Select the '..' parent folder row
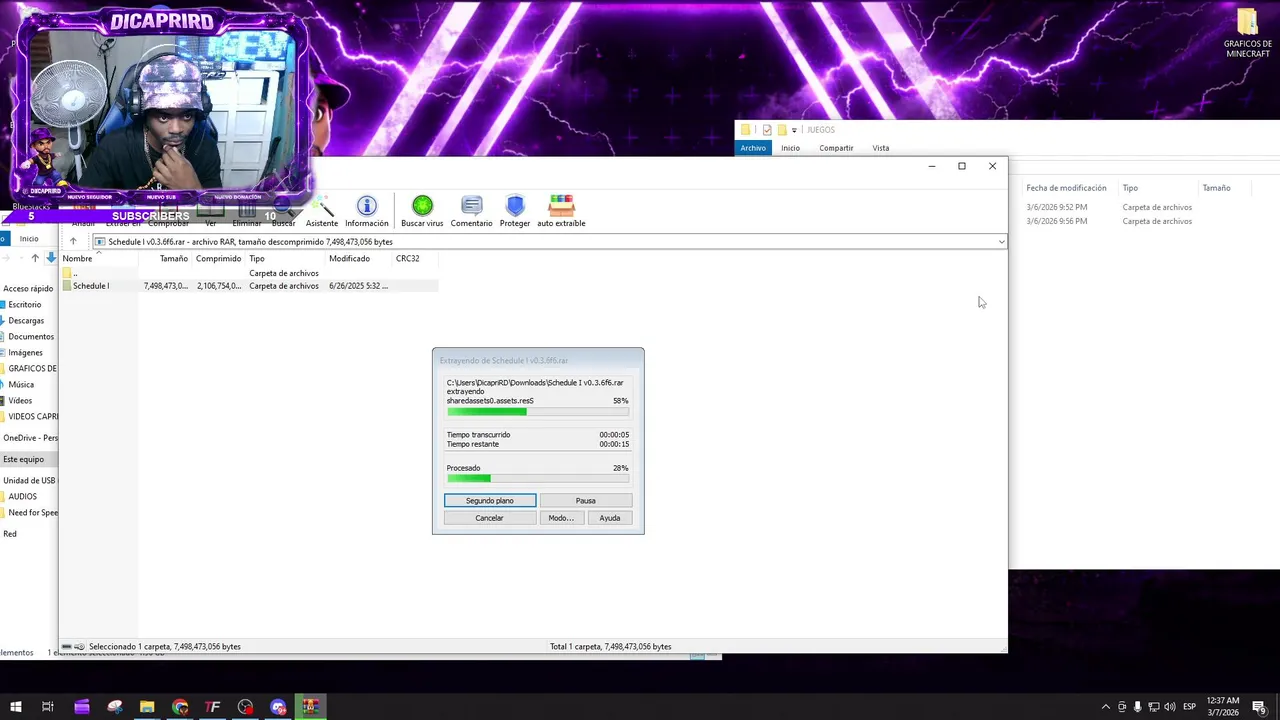The height and width of the screenshot is (720, 1280). 249,273
